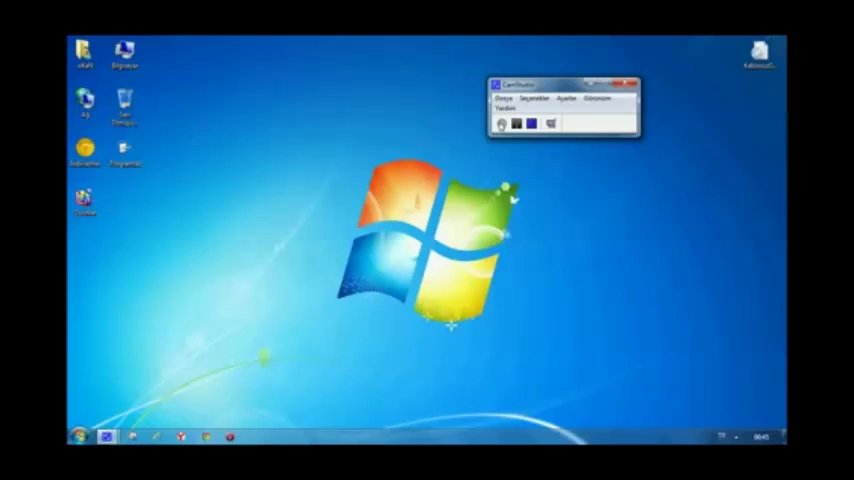Click the second pinned taskbar icon
The width and height of the screenshot is (854, 480).
132,436
